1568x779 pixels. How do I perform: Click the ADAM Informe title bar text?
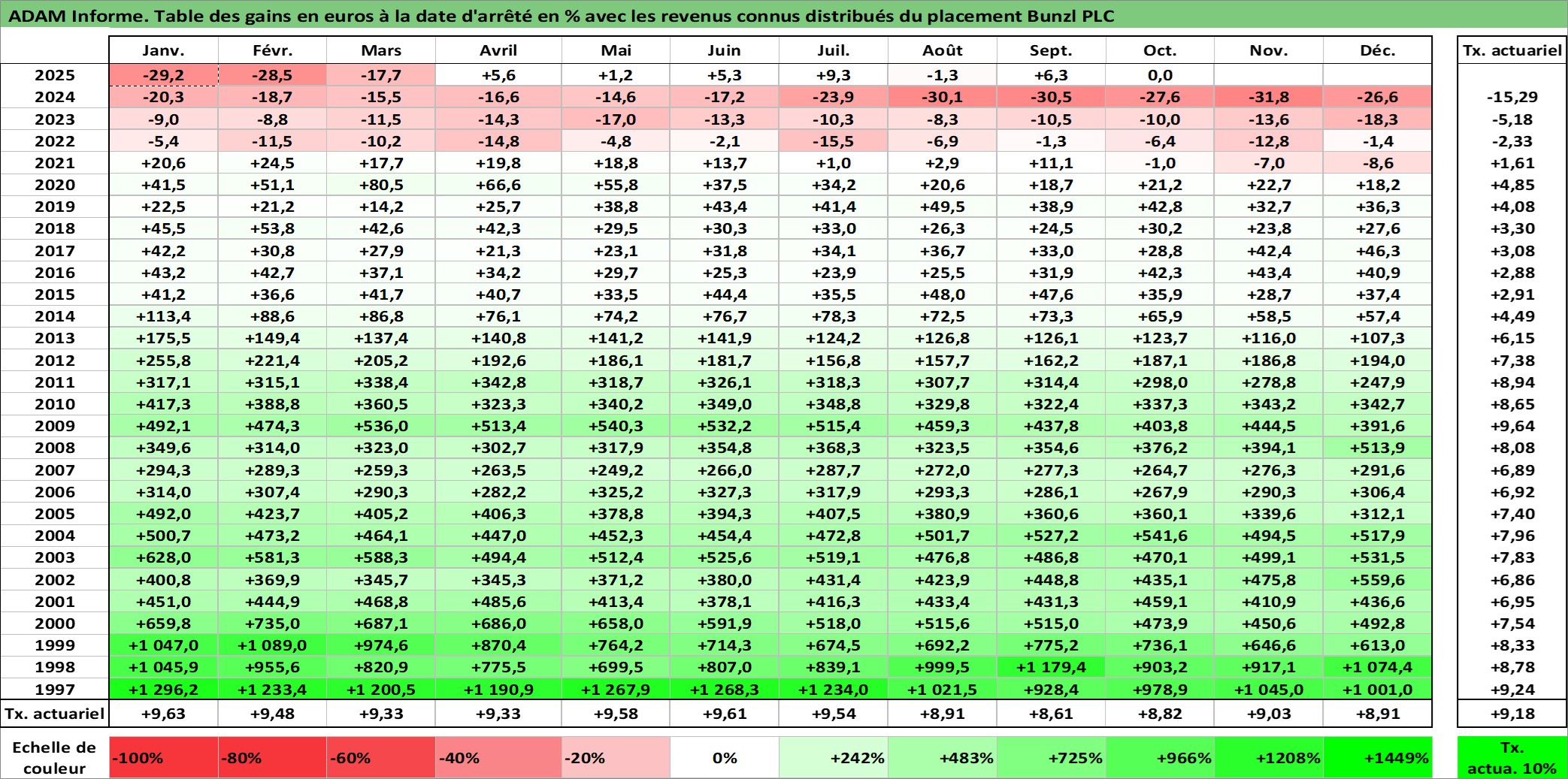click(x=562, y=16)
